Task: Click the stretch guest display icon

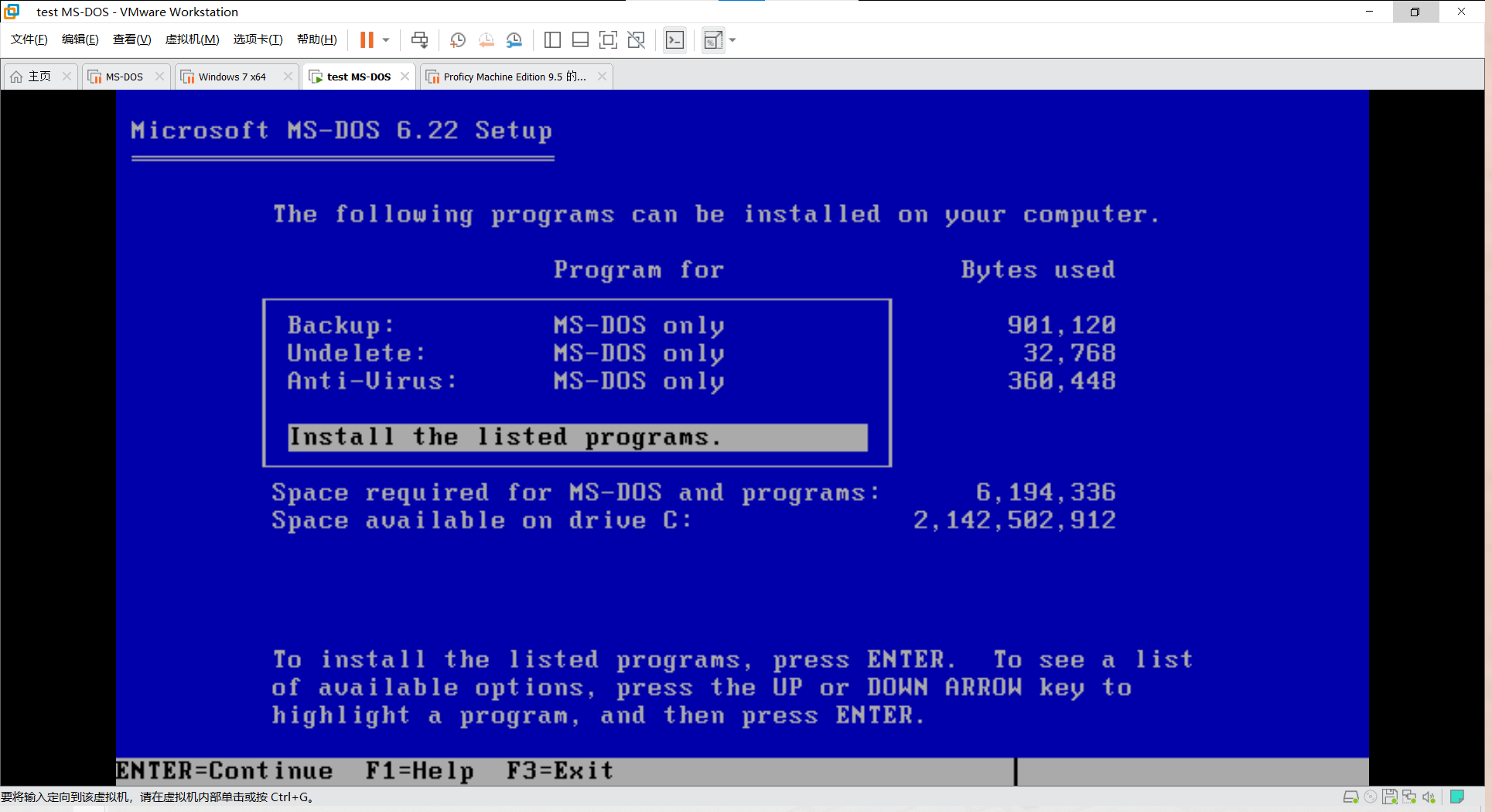Action: tap(713, 40)
